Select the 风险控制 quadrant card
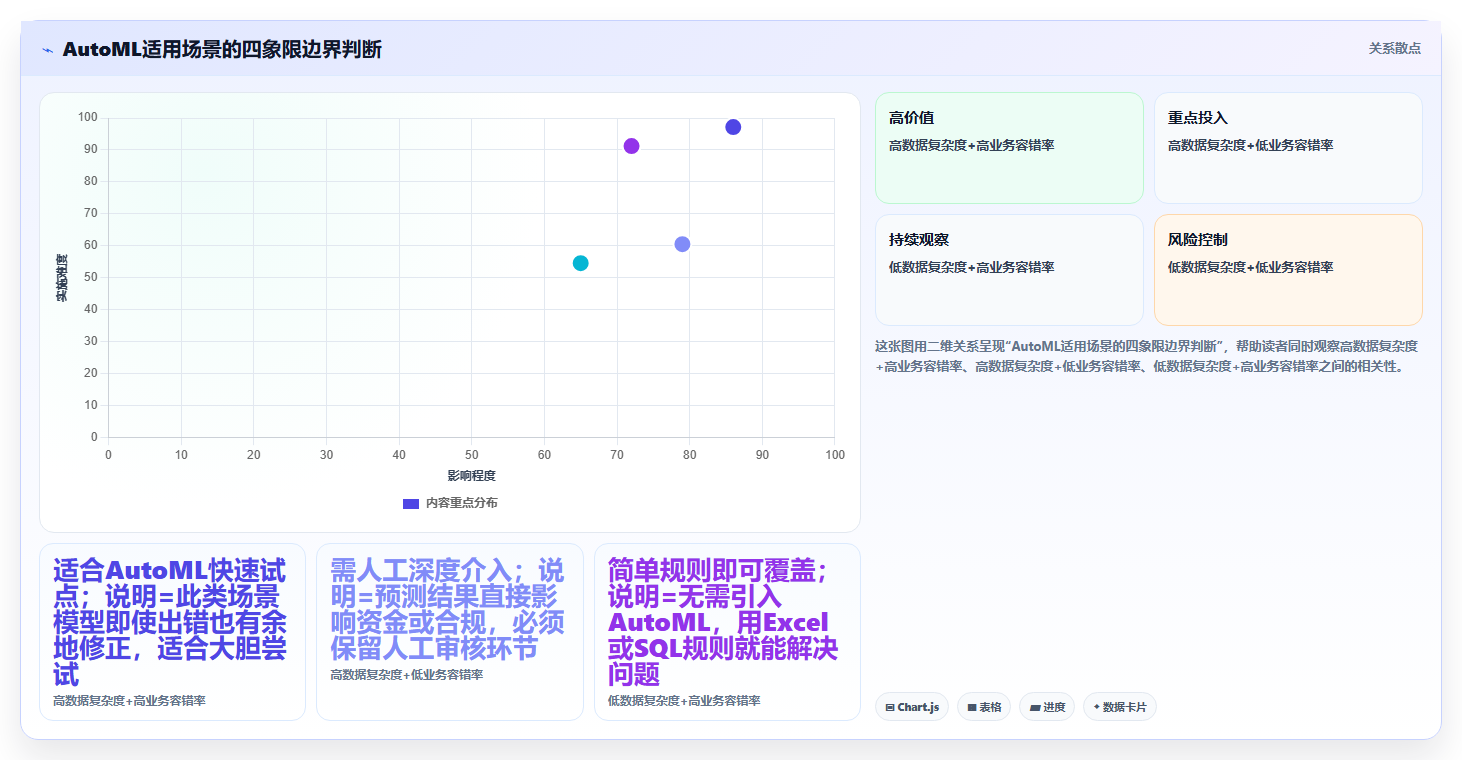The image size is (1462, 760). pos(1288,270)
